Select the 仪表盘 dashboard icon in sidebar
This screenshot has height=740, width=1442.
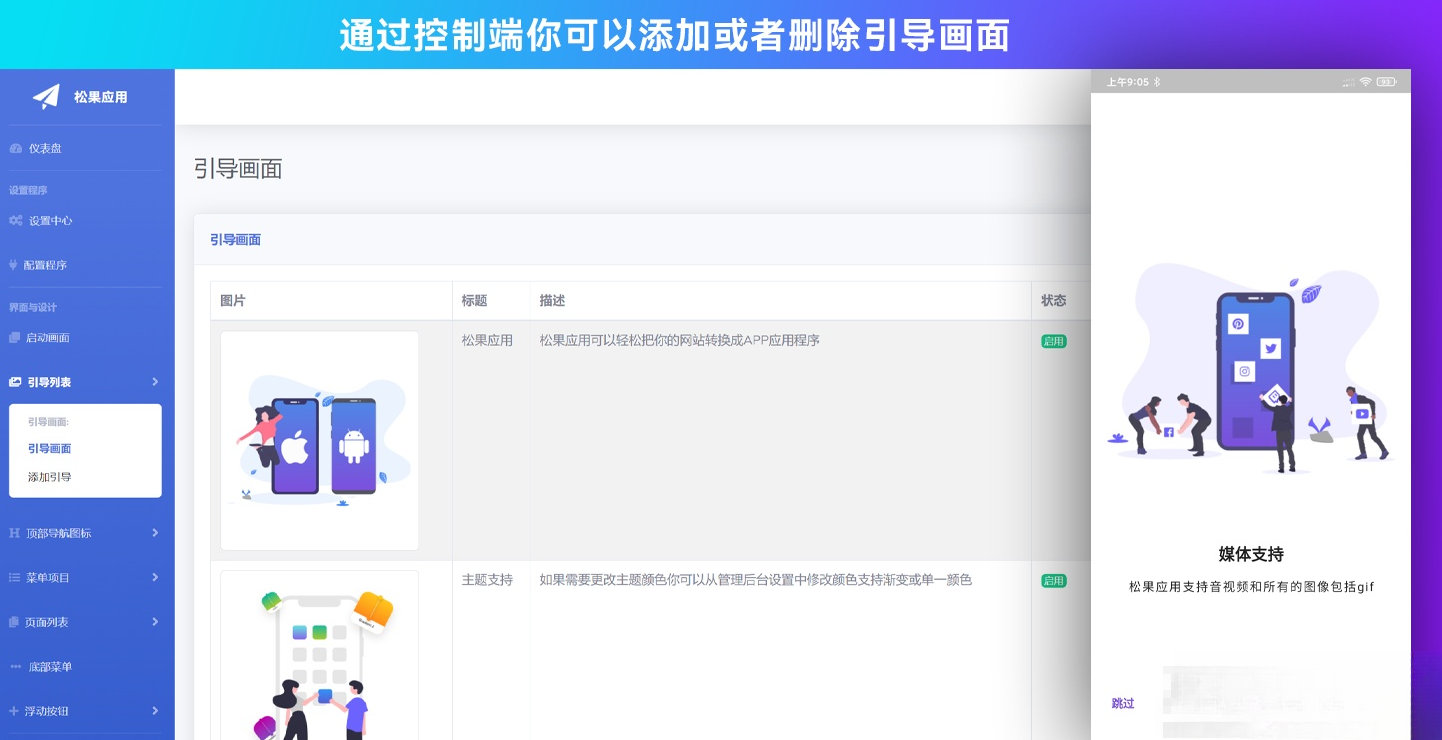pos(14,148)
